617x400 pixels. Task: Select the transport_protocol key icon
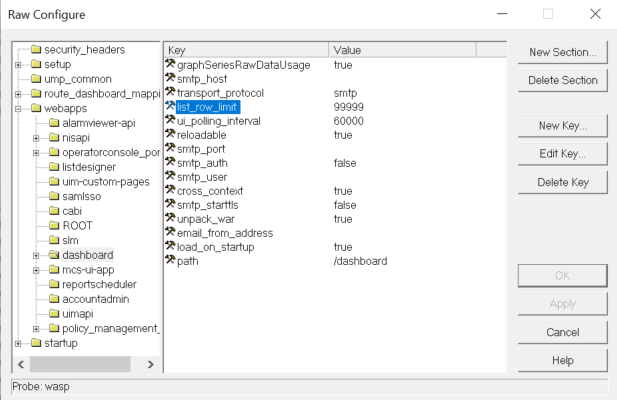(170, 93)
